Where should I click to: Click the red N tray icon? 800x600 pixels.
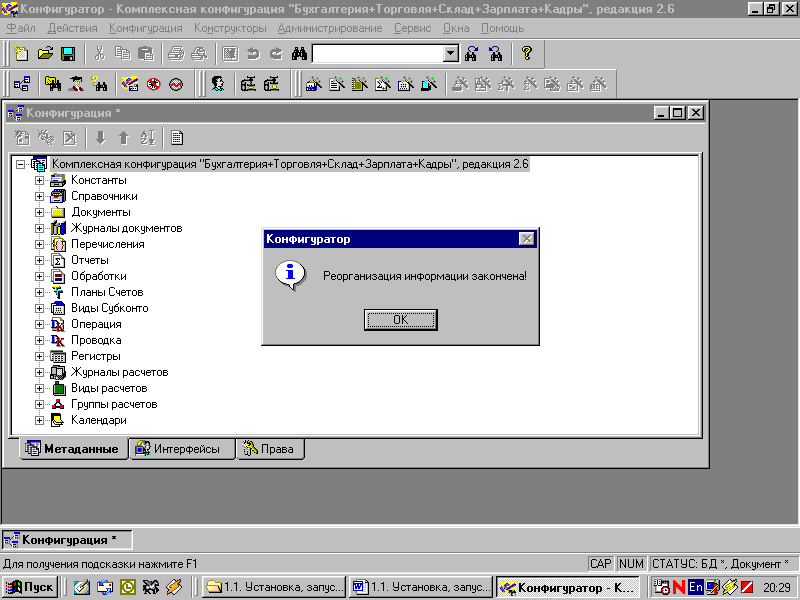tap(679, 587)
